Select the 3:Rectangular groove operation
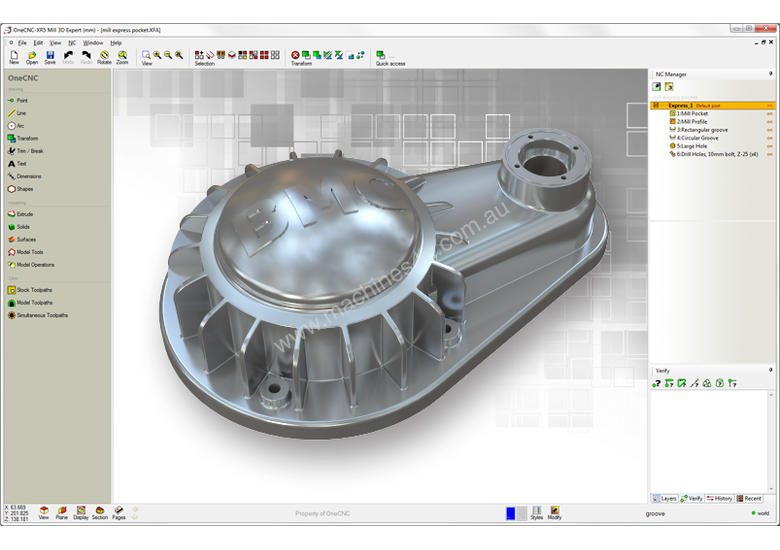This screenshot has height=550, width=780. (x=705, y=130)
